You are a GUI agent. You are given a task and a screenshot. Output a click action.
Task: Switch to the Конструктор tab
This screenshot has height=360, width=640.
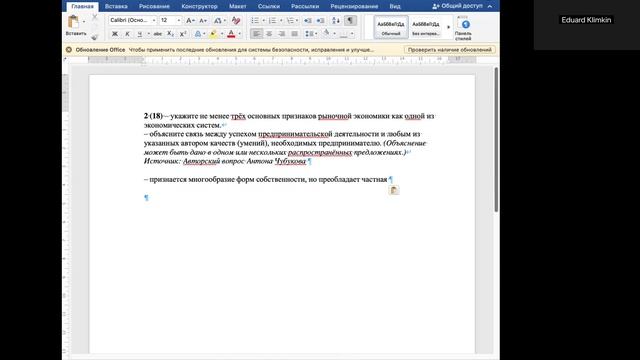point(200,7)
